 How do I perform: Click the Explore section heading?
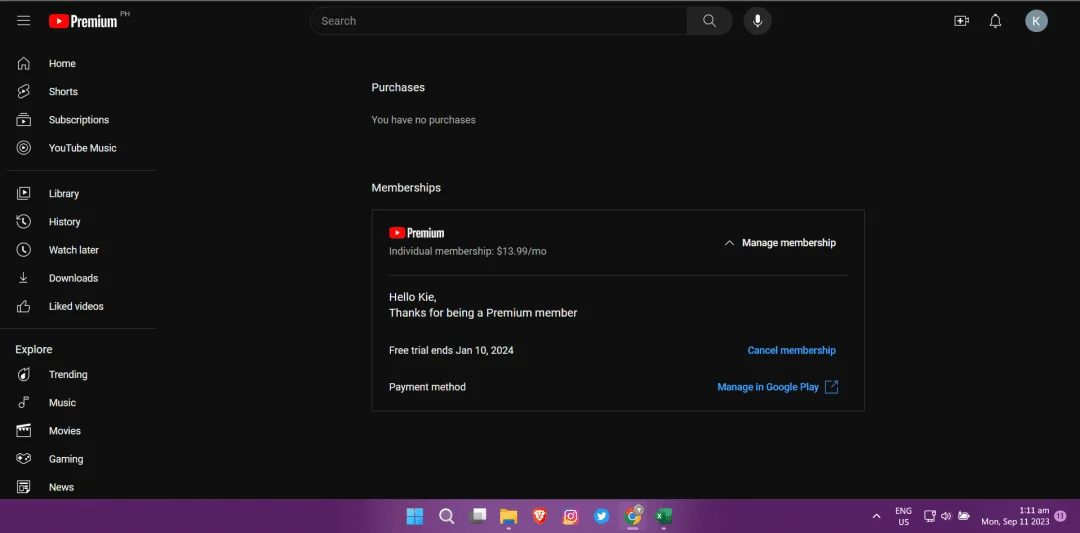34,350
